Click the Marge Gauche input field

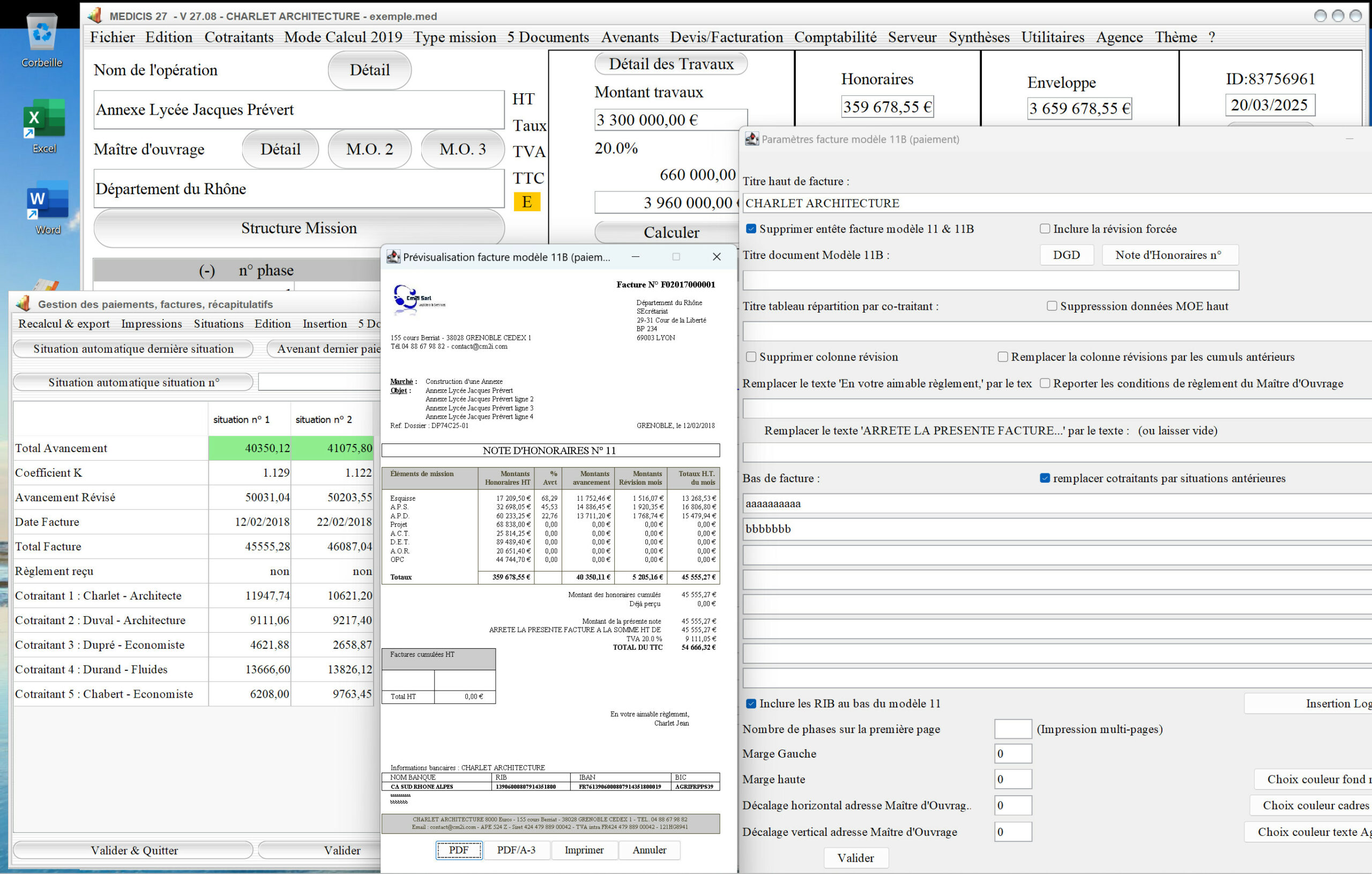1012,754
